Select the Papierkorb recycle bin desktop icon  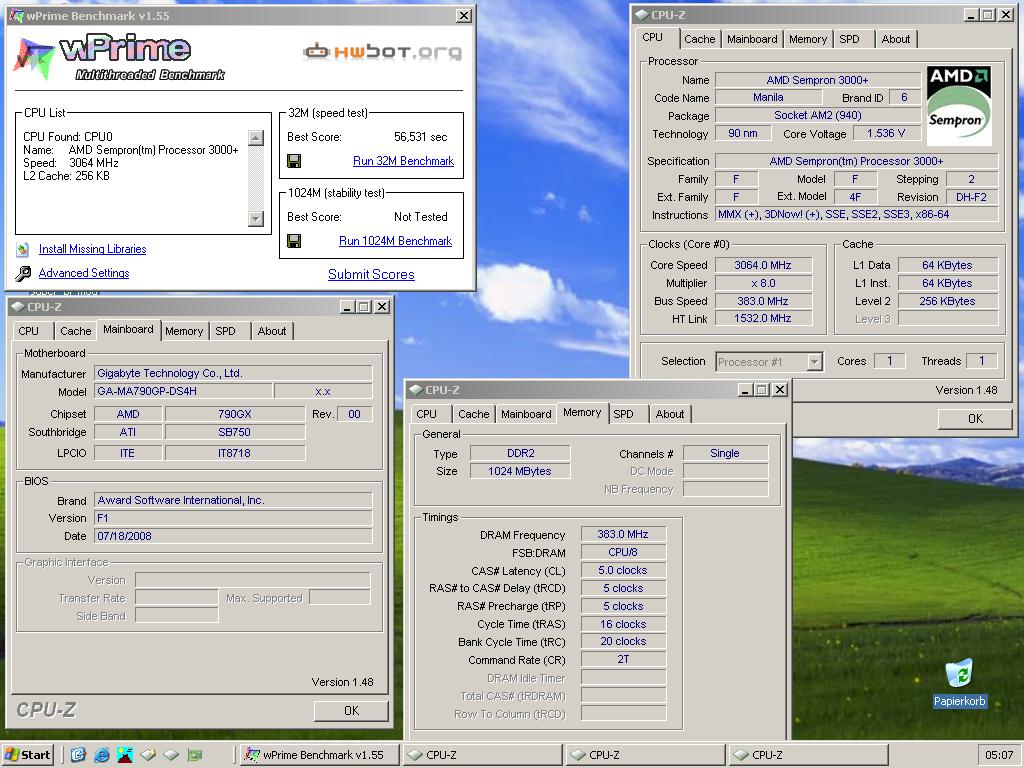click(959, 683)
